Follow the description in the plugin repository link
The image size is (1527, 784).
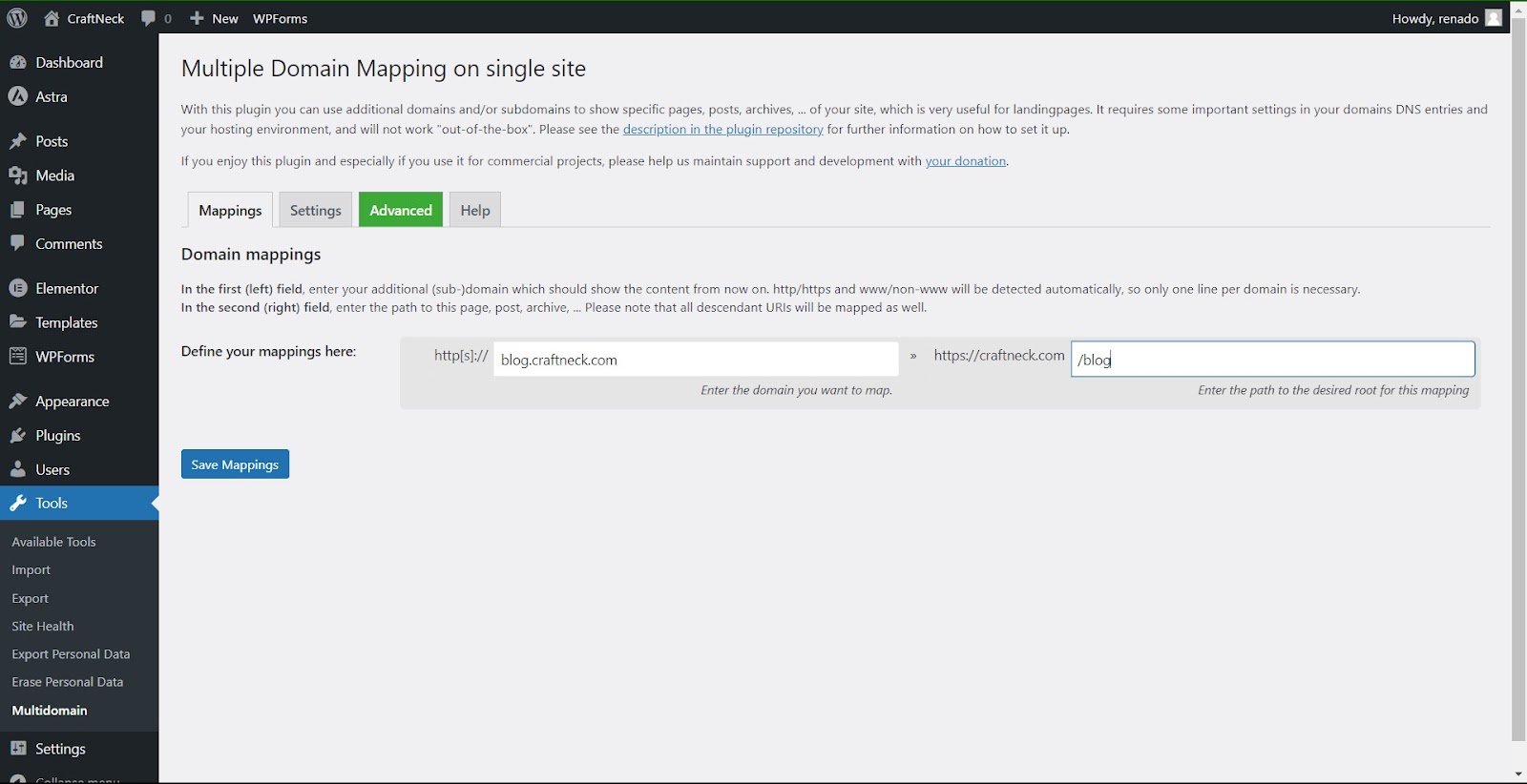[x=722, y=130]
